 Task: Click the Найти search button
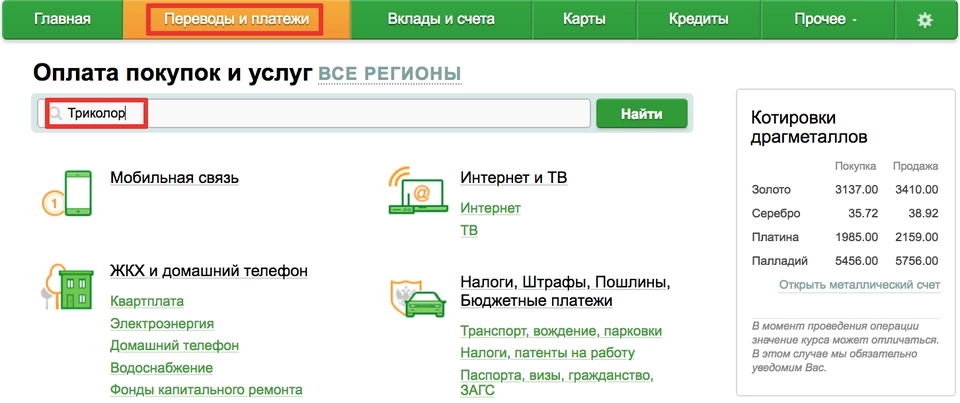(x=642, y=113)
